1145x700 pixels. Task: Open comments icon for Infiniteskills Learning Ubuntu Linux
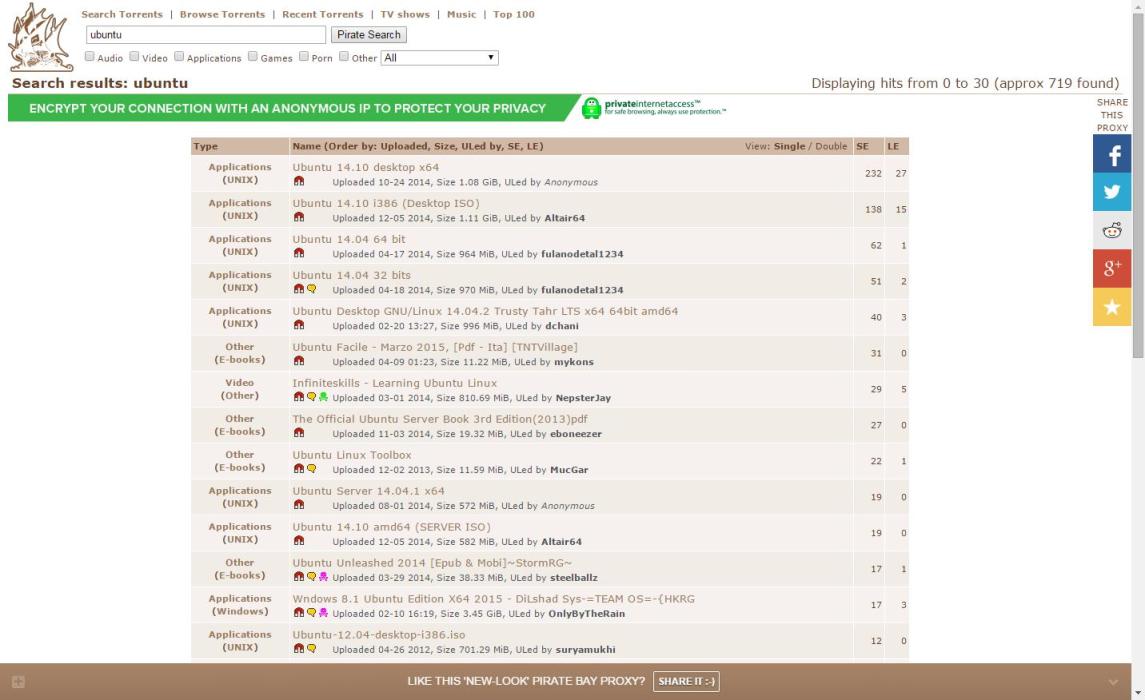(311, 397)
